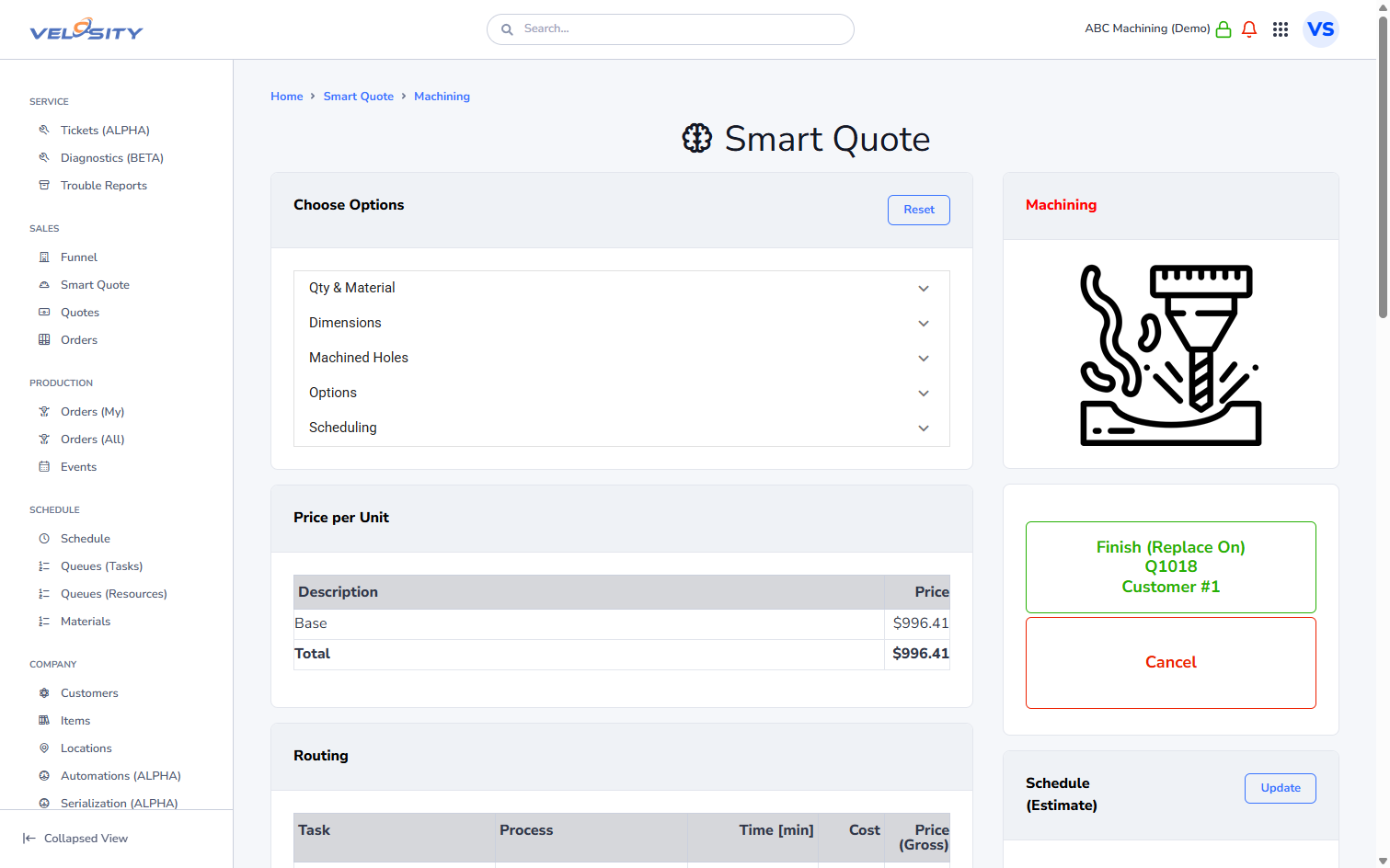This screenshot has height=868, width=1390.
Task: Expand the Dimensions section chevron
Action: click(924, 323)
